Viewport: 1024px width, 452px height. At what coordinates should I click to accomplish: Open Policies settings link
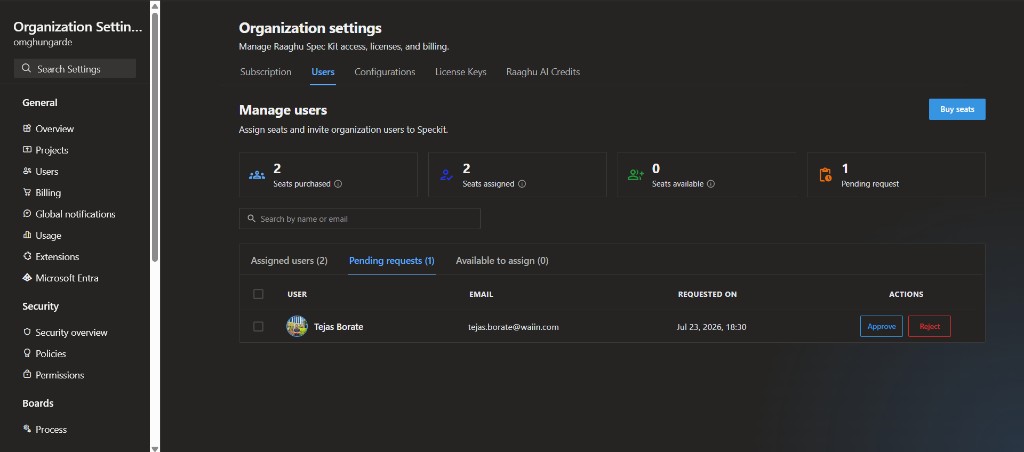point(51,353)
